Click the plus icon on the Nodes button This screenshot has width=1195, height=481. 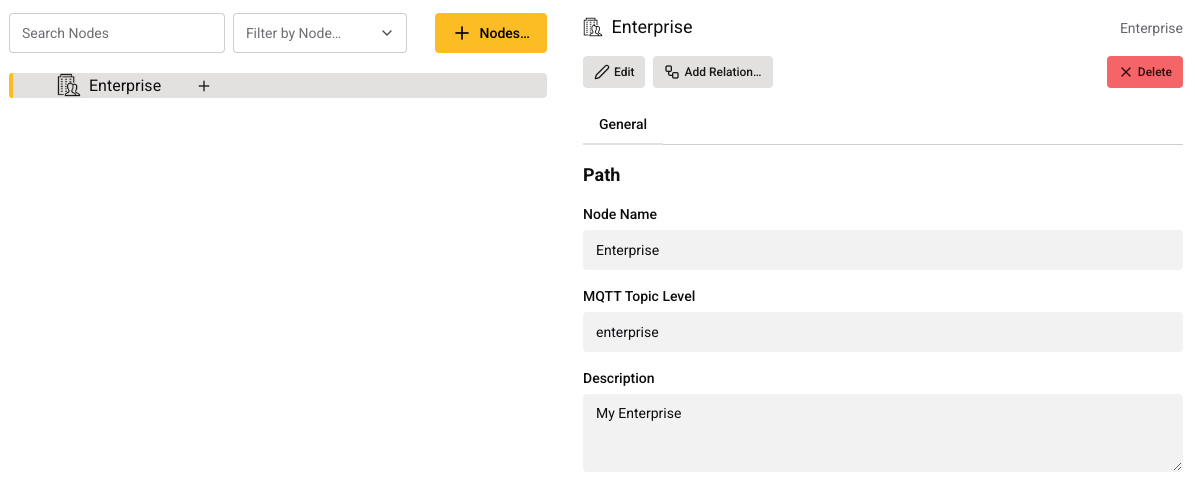pyautogui.click(x=461, y=33)
